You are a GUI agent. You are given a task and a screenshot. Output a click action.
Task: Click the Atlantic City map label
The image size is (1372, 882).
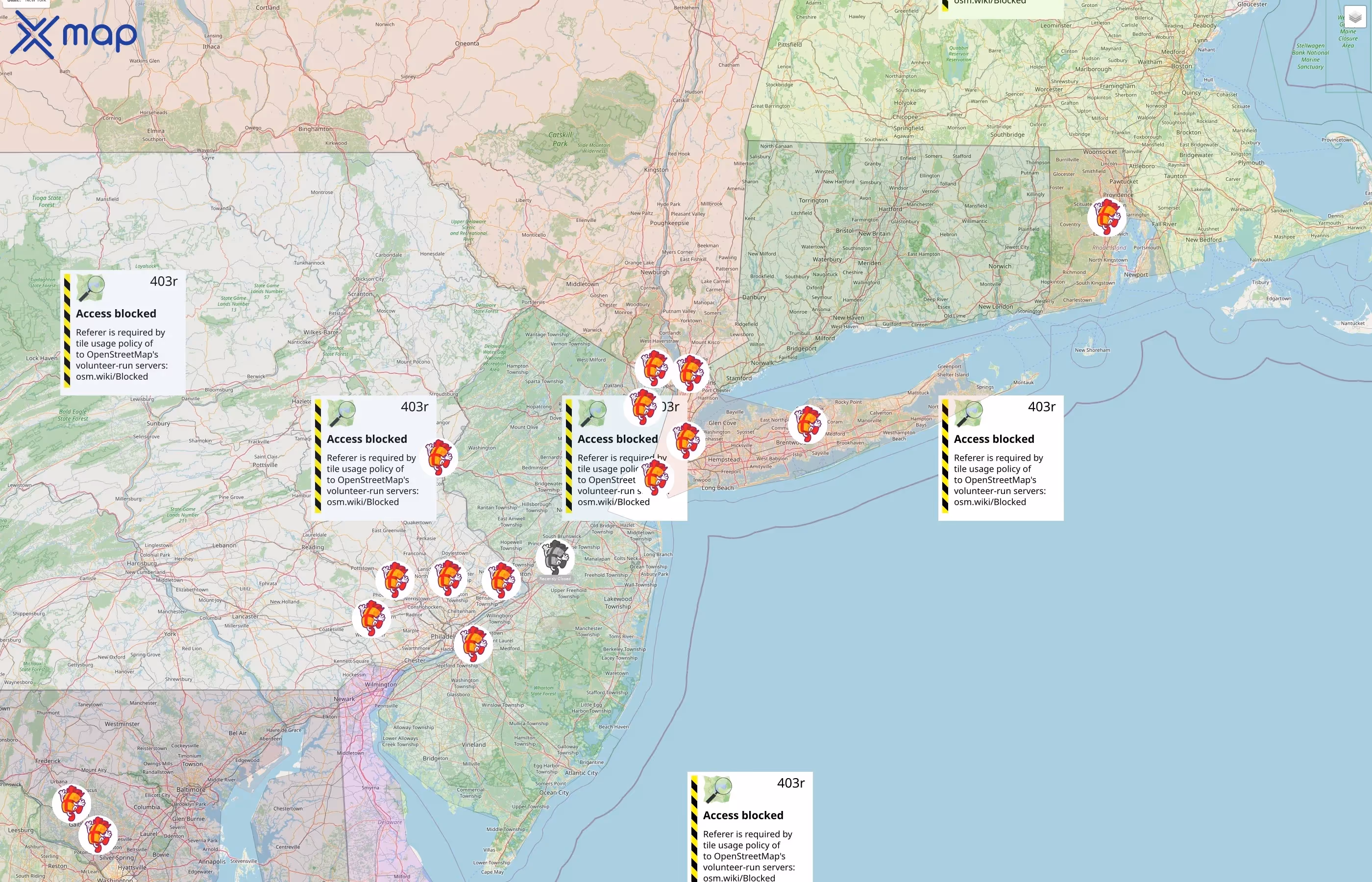coord(581,773)
